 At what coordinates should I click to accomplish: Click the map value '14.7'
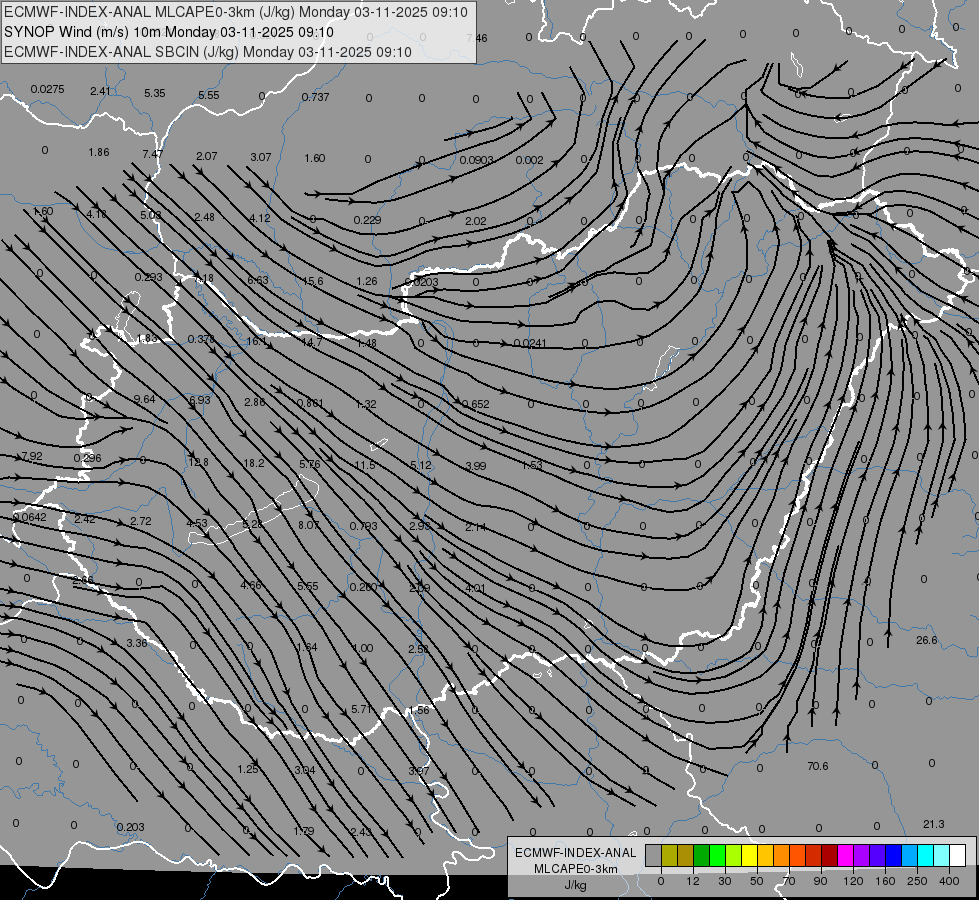click(x=312, y=342)
